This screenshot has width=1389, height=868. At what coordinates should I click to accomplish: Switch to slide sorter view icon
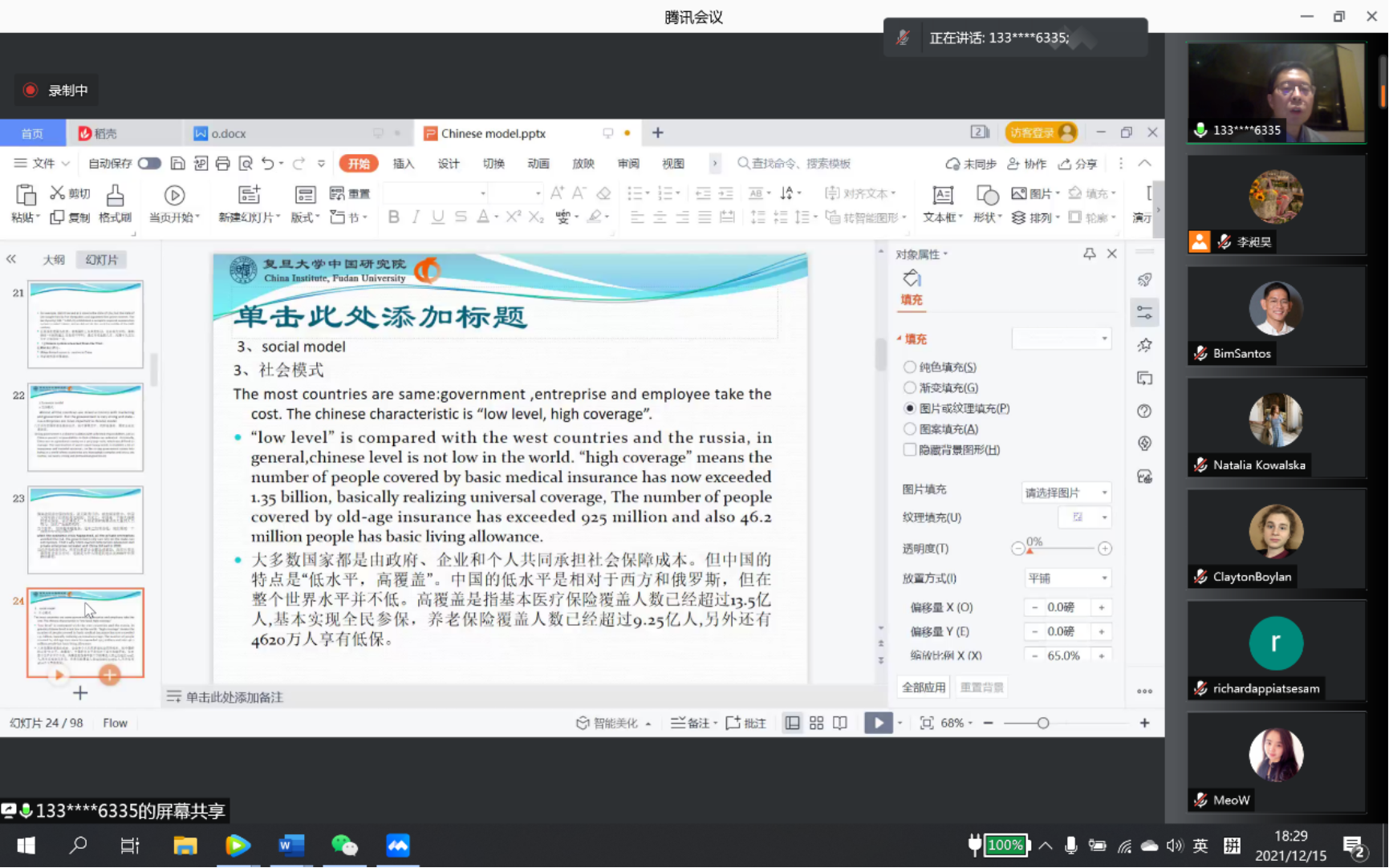pyautogui.click(x=816, y=723)
